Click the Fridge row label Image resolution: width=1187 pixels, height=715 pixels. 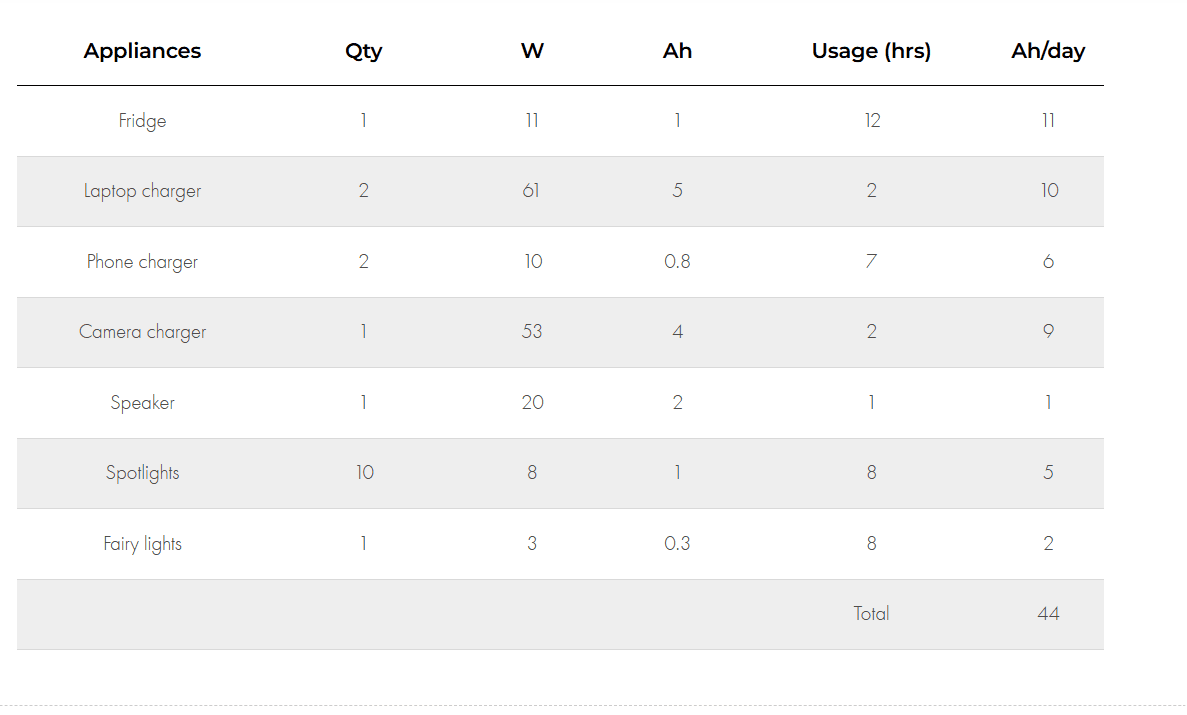(x=142, y=121)
